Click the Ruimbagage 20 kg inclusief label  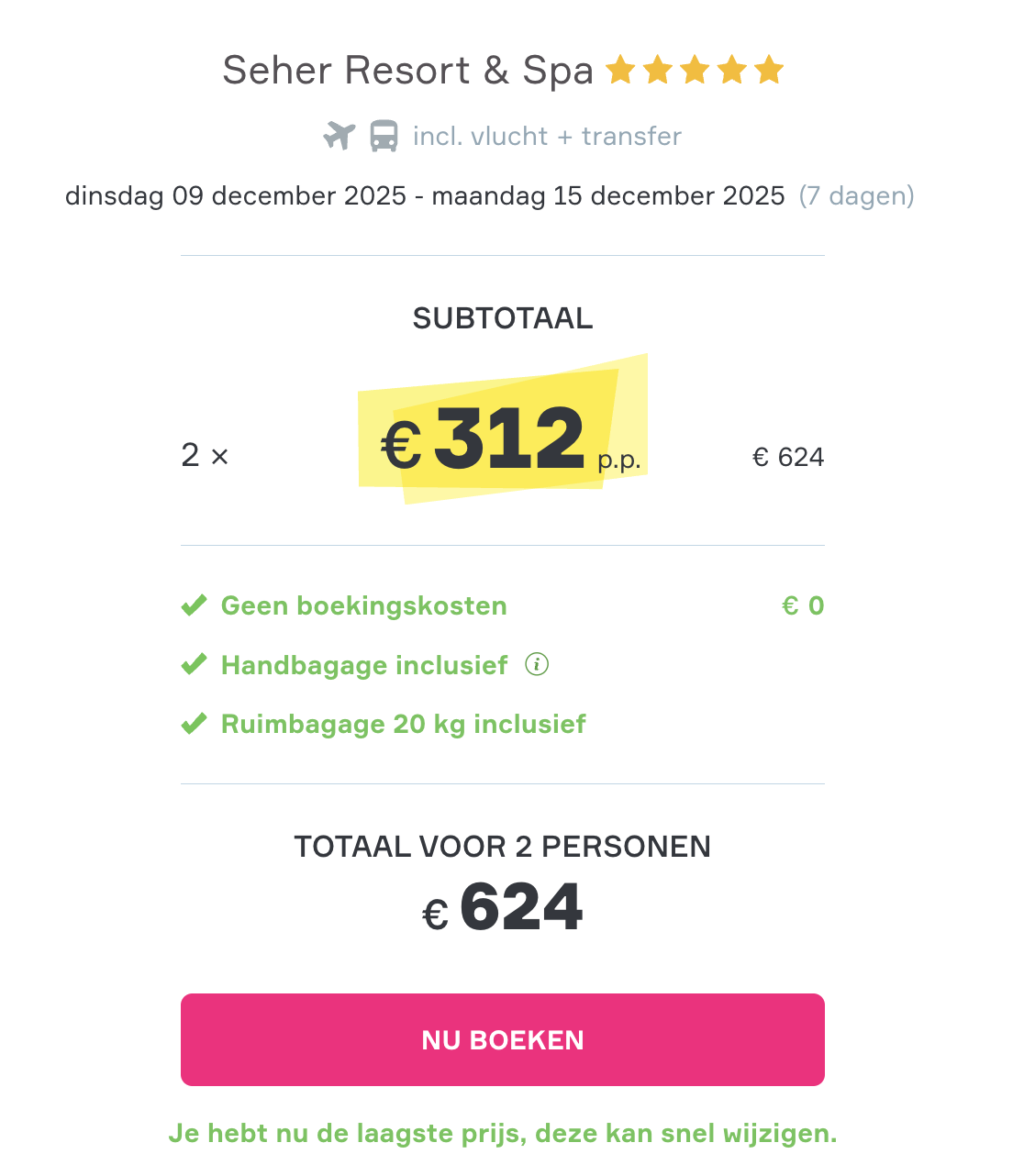click(403, 724)
